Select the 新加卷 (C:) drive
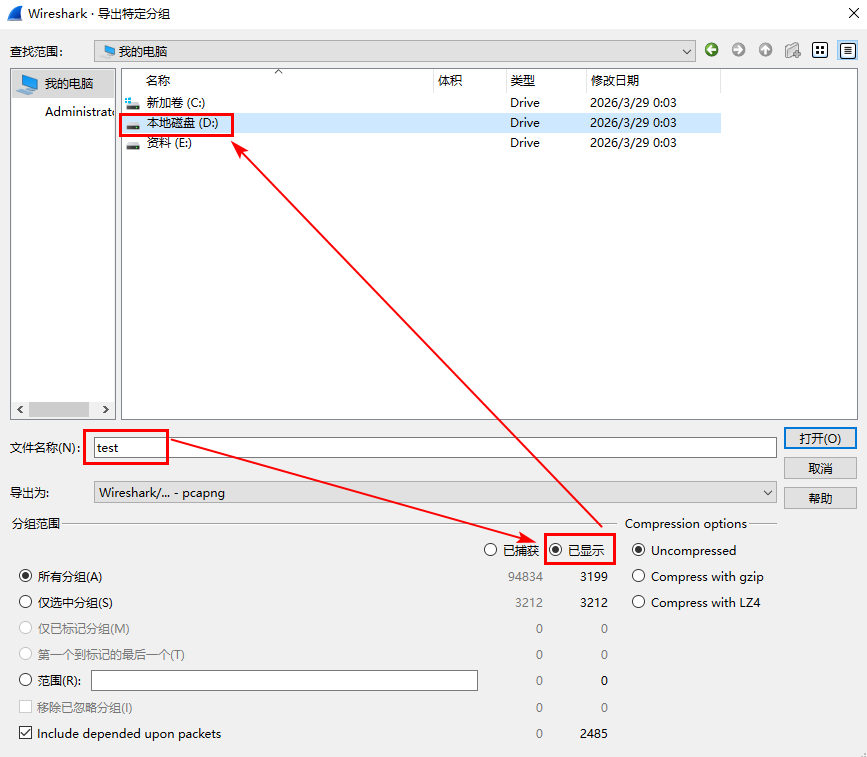The width and height of the screenshot is (867, 757). [175, 103]
